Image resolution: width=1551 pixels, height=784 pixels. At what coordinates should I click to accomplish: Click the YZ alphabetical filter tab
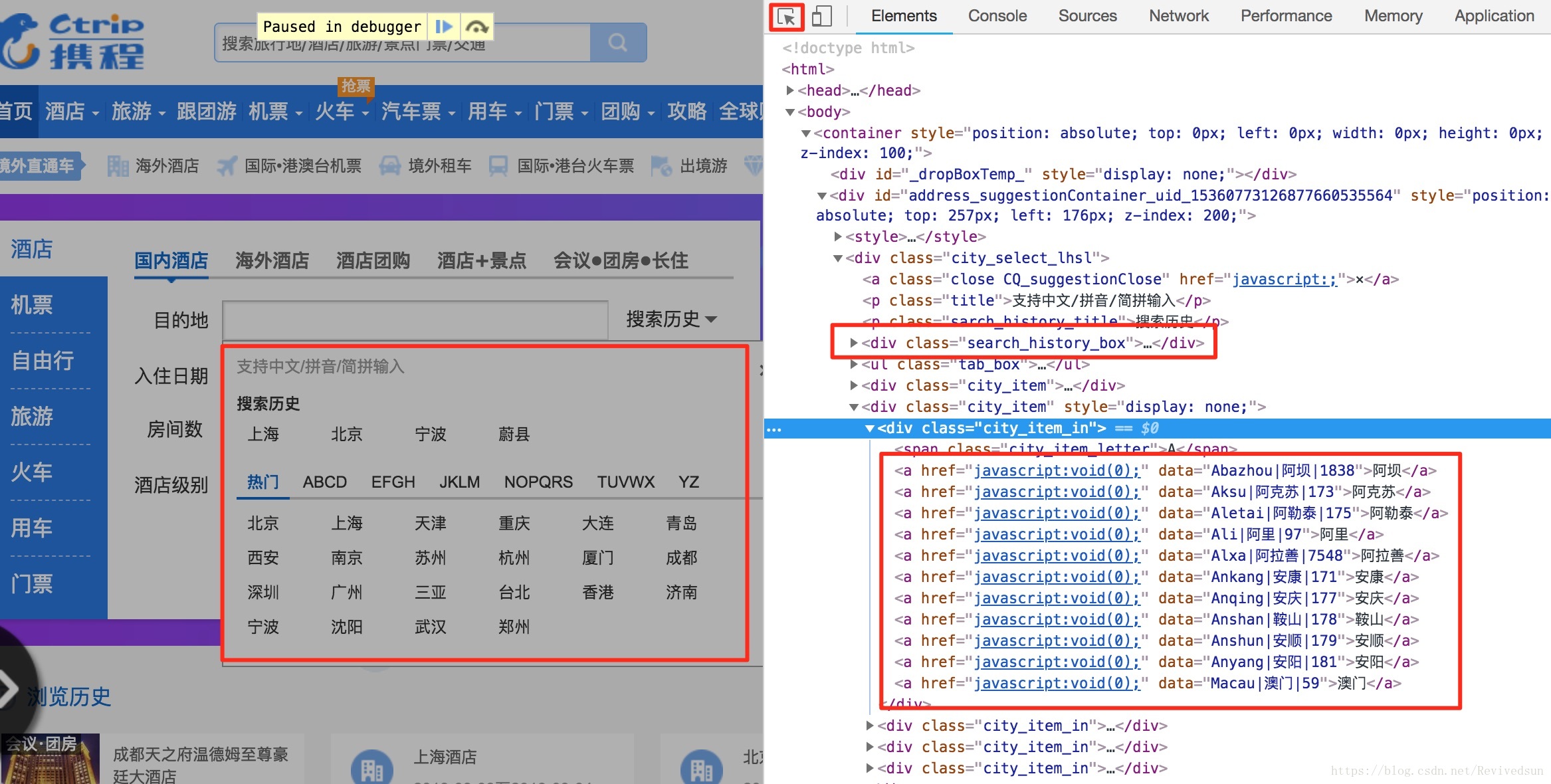[x=689, y=482]
